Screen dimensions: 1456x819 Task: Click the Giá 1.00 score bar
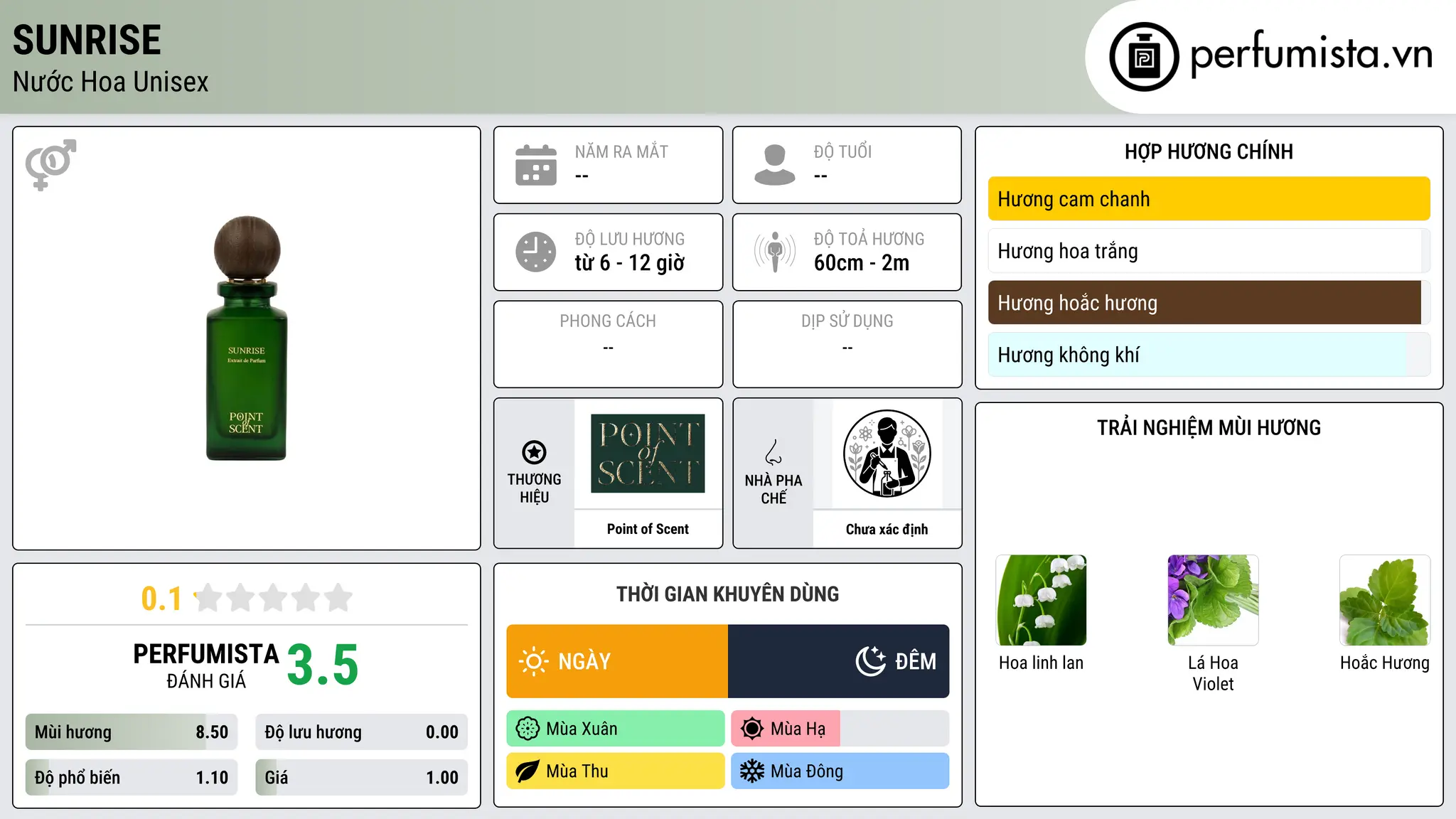click(x=362, y=778)
